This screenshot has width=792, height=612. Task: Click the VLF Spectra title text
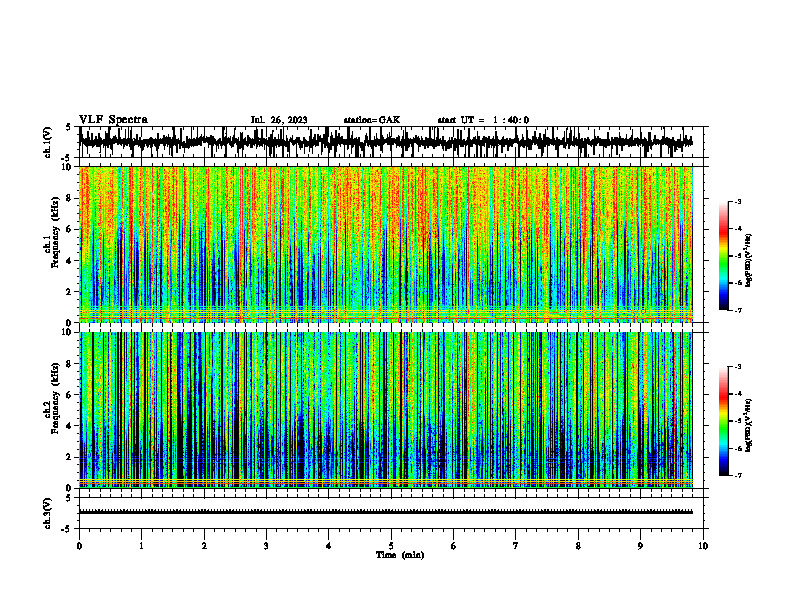click(x=113, y=120)
